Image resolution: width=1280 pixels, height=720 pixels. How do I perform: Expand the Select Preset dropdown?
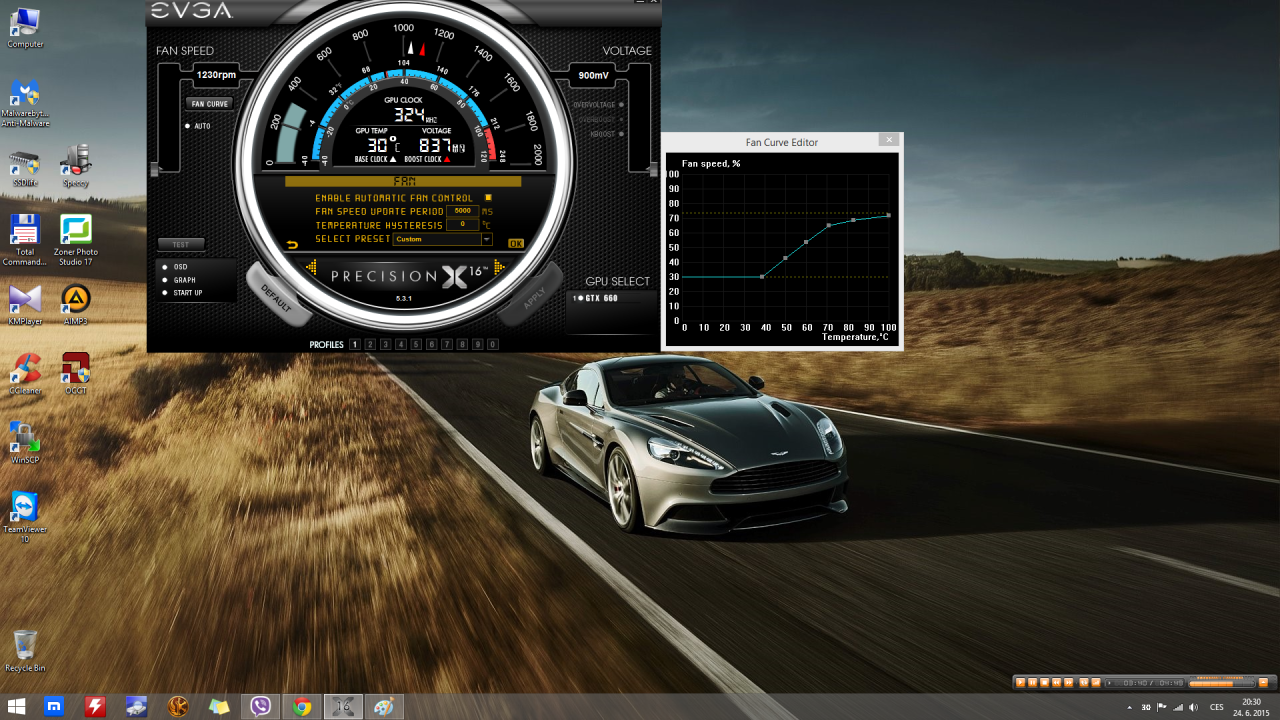point(487,239)
